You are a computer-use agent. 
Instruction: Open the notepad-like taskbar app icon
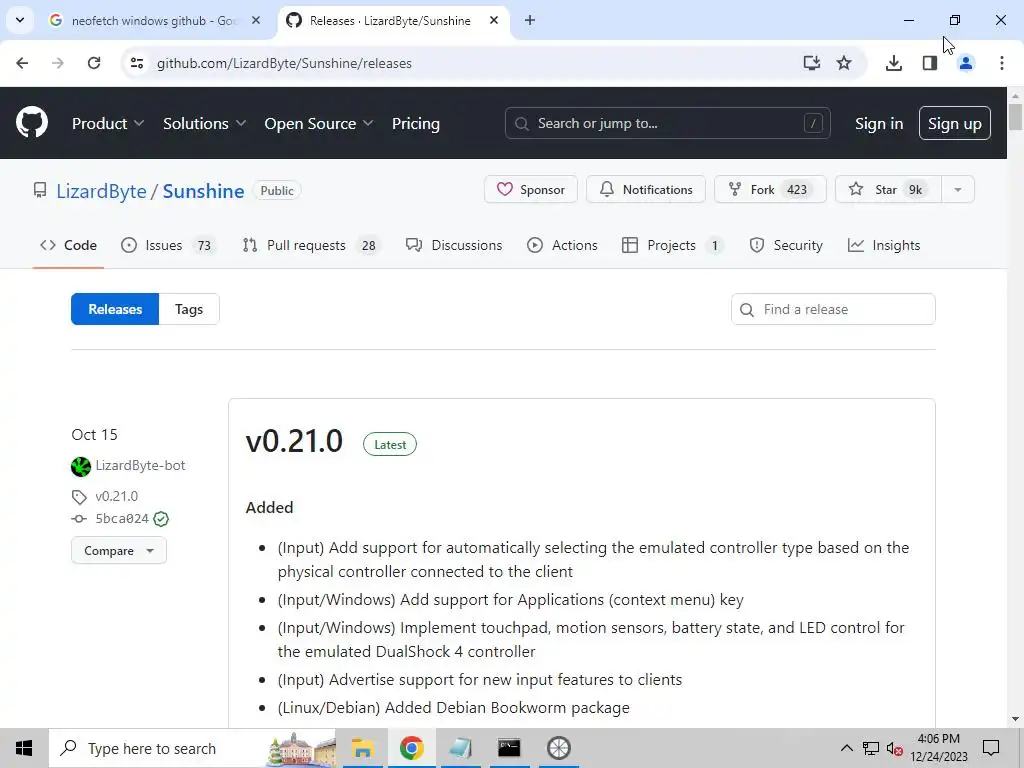pyautogui.click(x=460, y=748)
